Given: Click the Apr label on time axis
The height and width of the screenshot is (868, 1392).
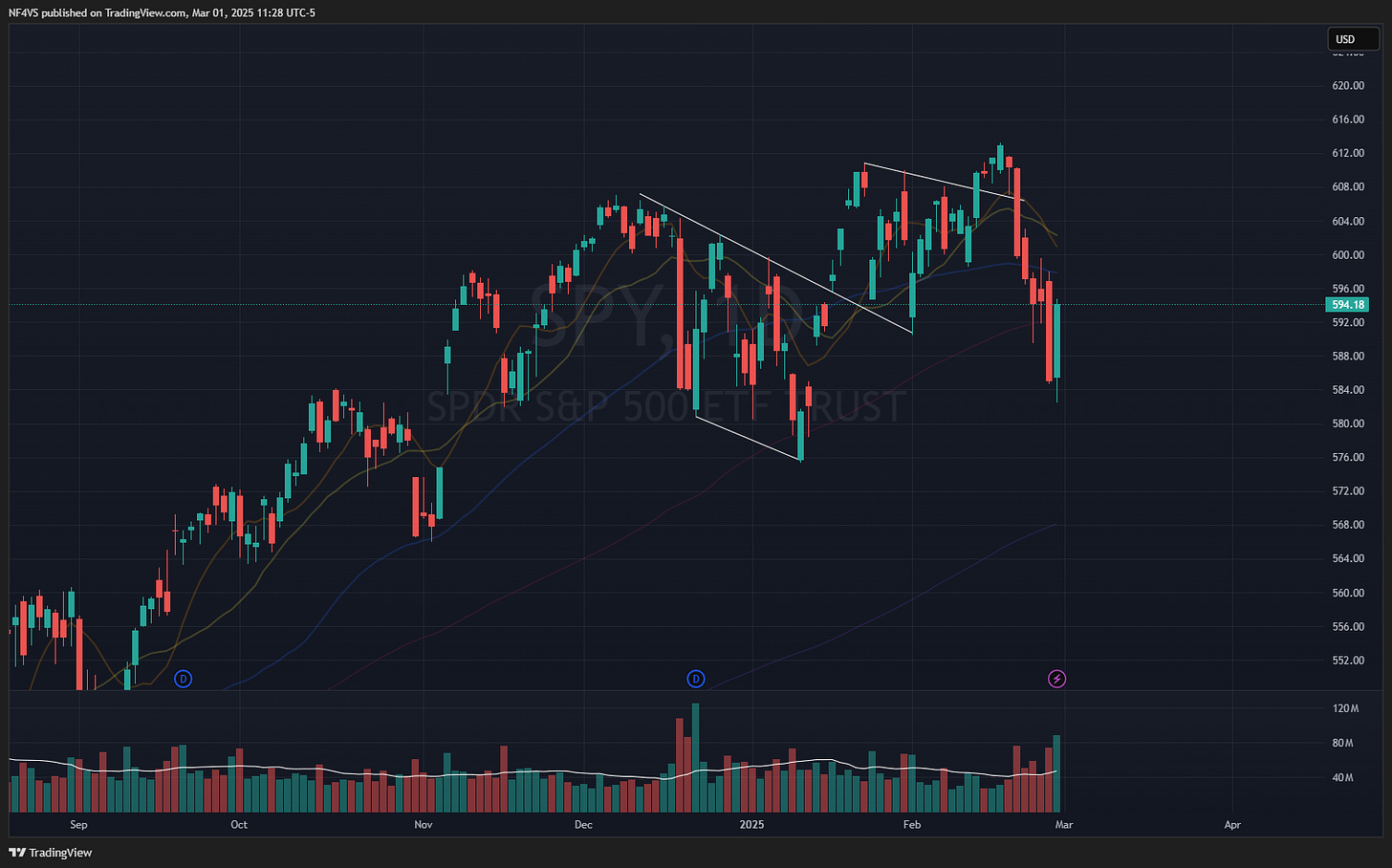Looking at the screenshot, I should click(1232, 825).
